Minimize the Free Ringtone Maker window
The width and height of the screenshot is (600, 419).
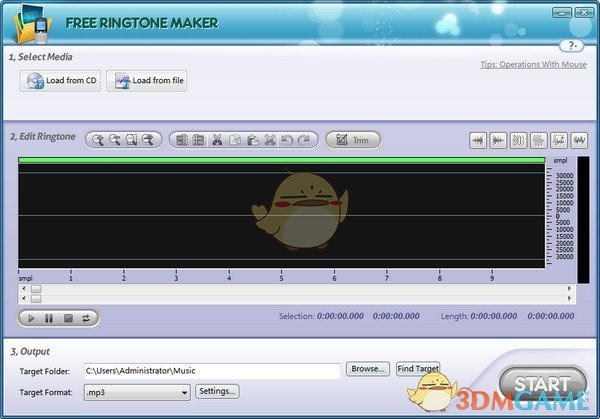pyautogui.click(x=562, y=13)
